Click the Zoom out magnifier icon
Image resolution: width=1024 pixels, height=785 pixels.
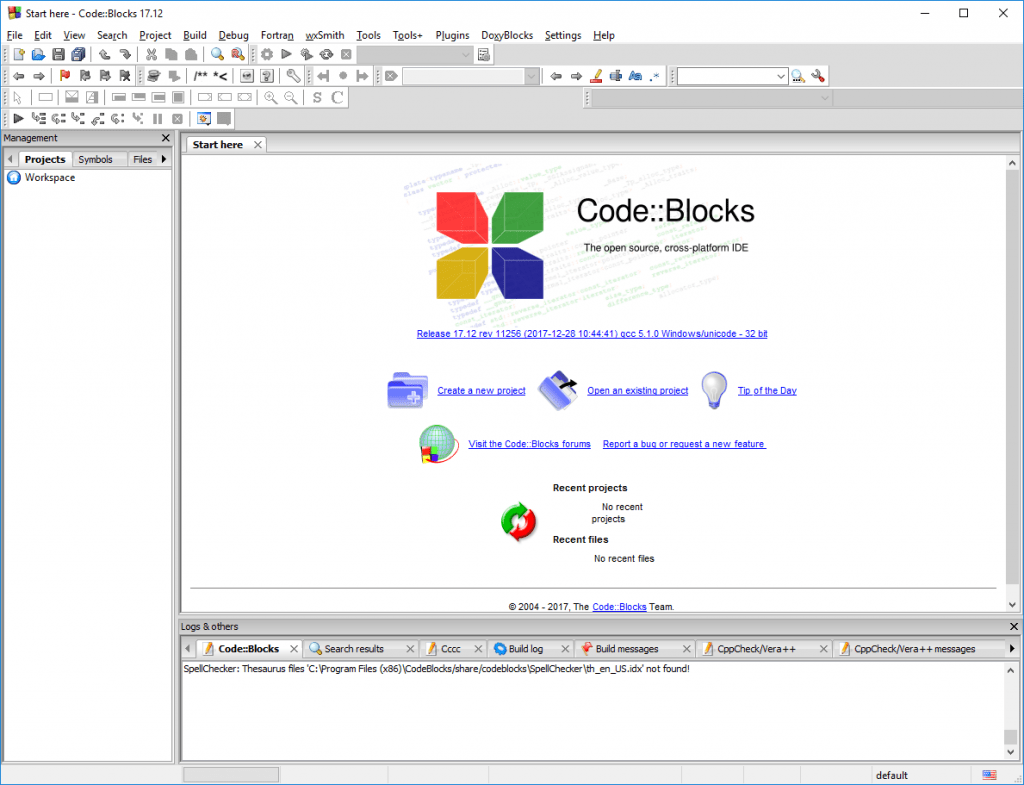(x=291, y=98)
